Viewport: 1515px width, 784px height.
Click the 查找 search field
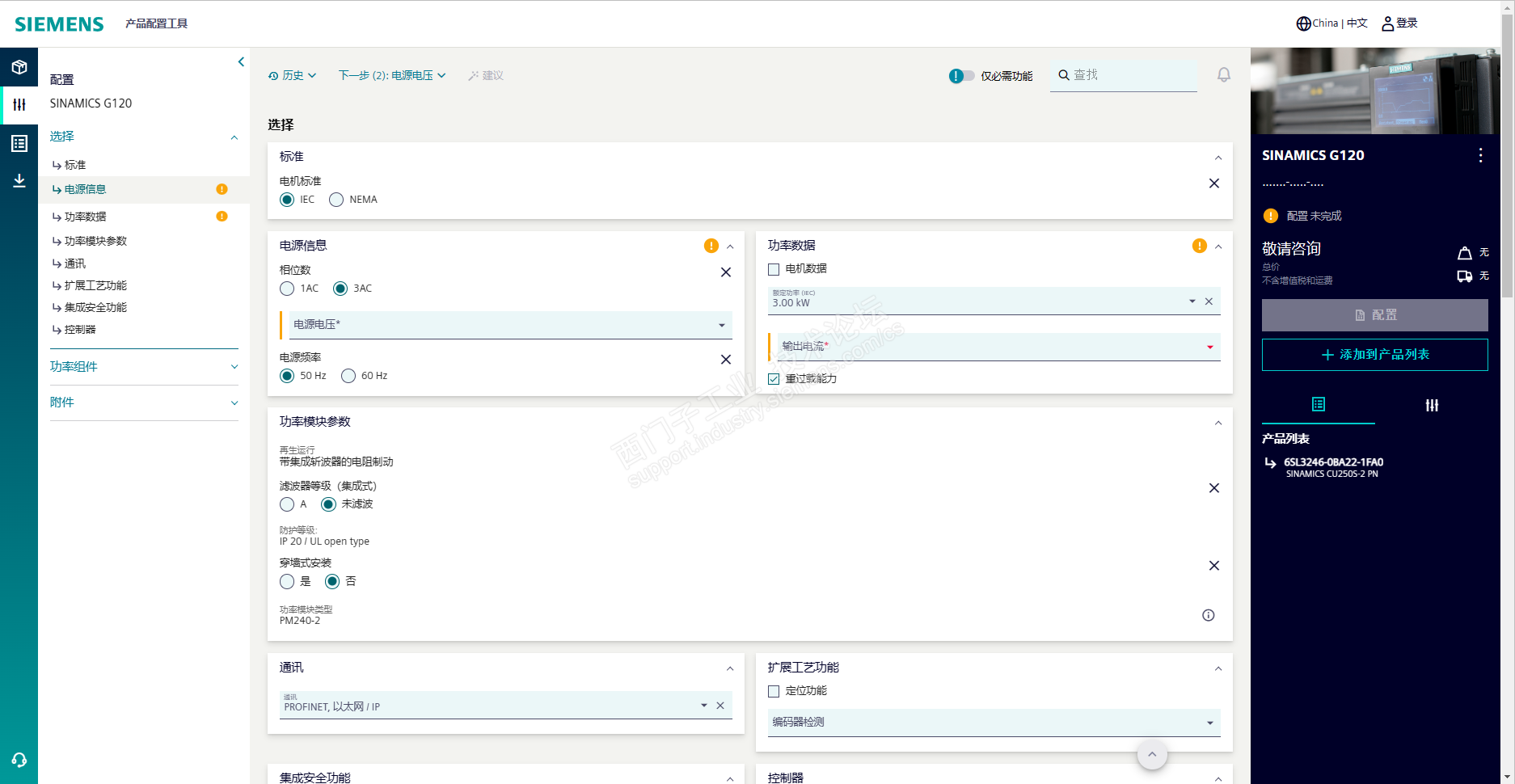[x=1124, y=75]
